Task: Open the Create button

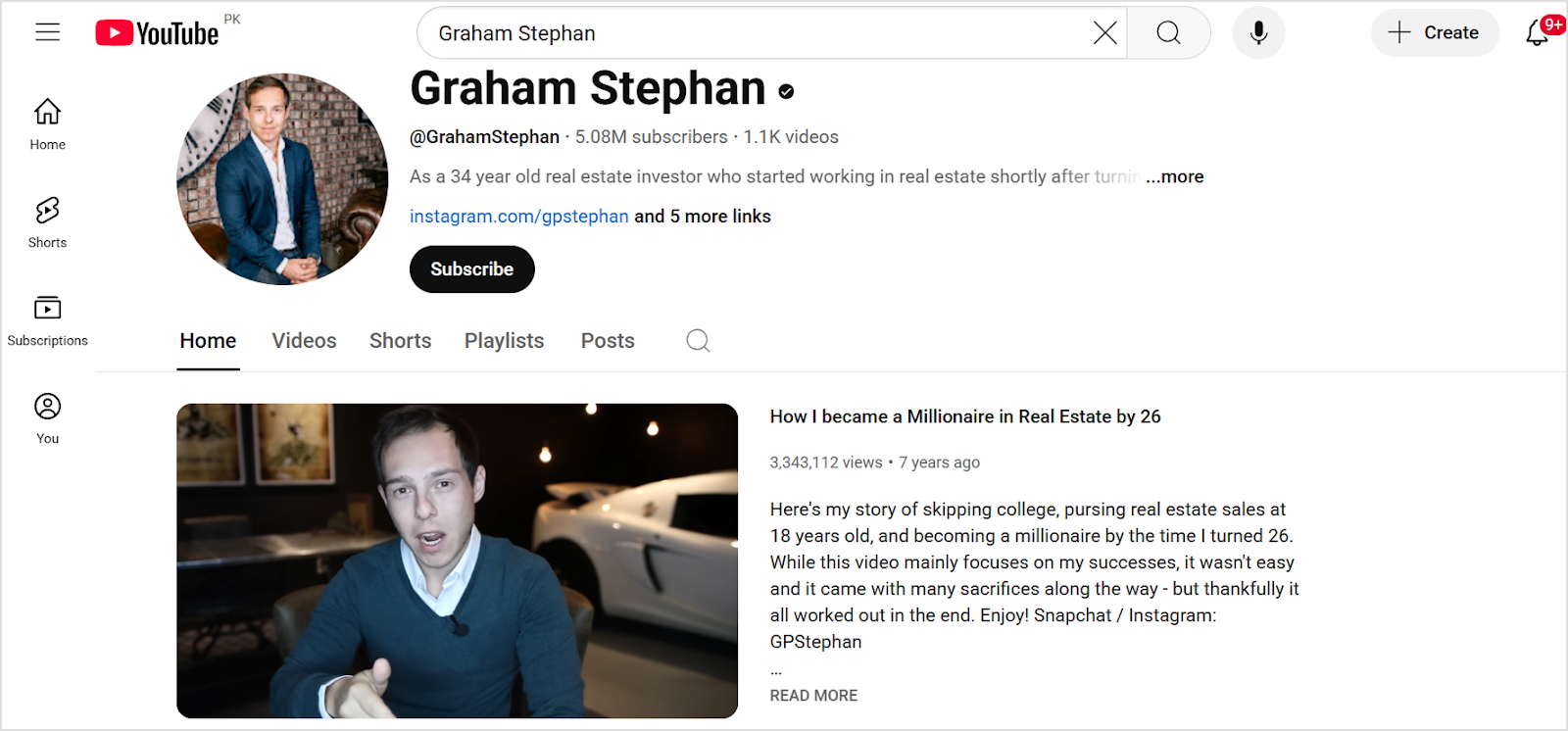Action: [1435, 32]
